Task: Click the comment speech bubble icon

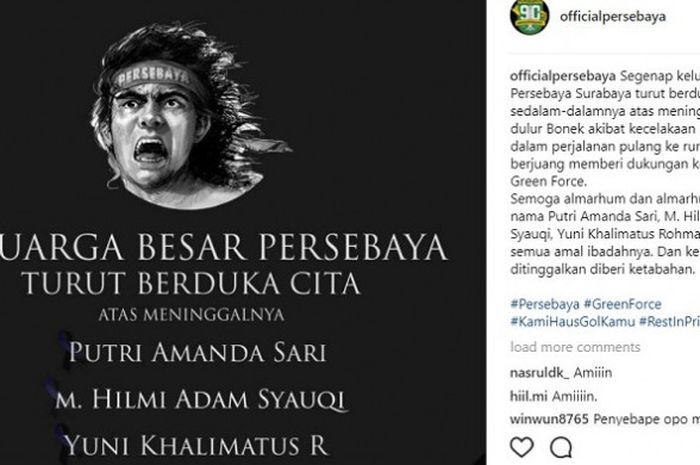Action: click(x=561, y=448)
